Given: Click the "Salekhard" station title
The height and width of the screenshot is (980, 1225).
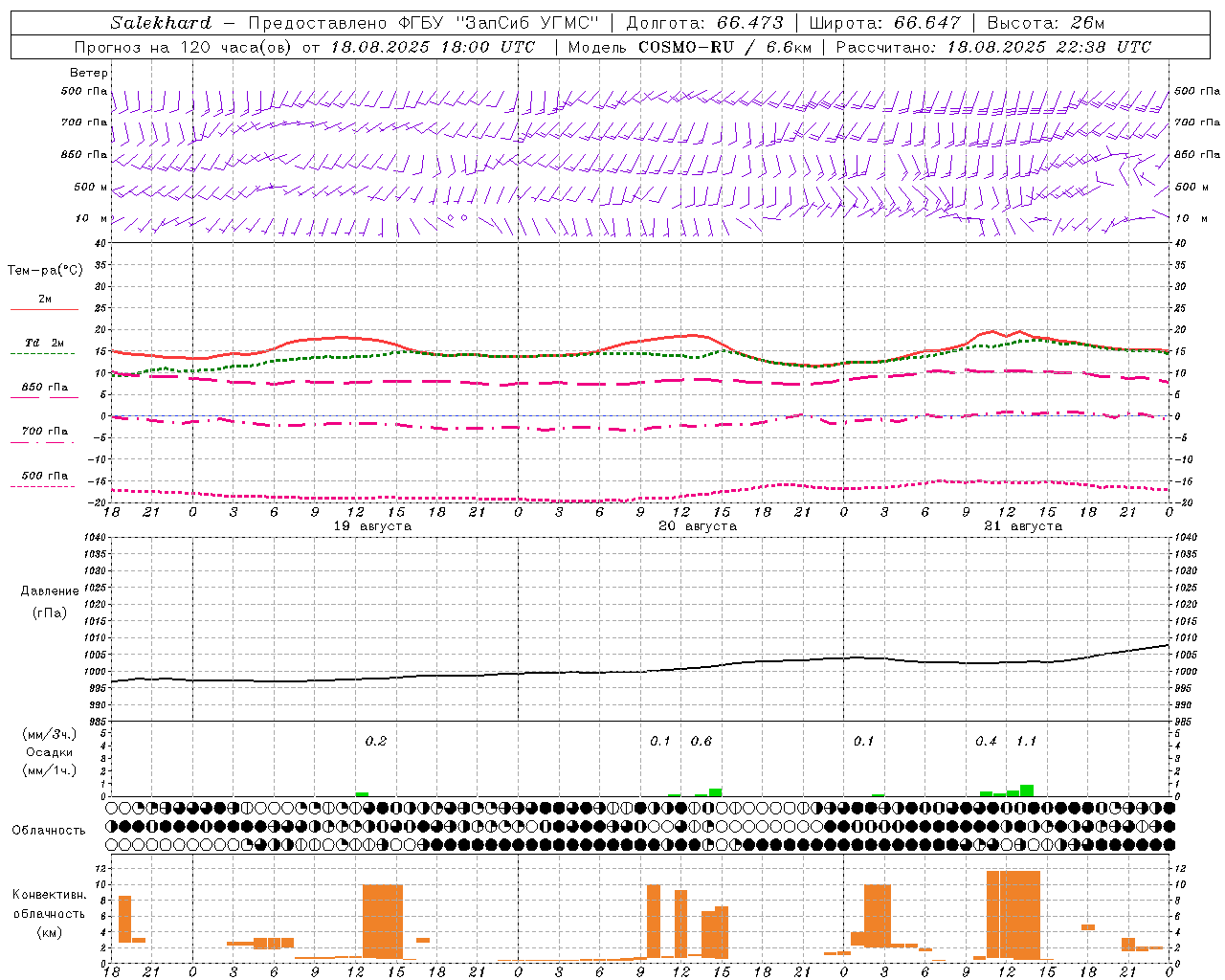Looking at the screenshot, I should click(x=161, y=23).
